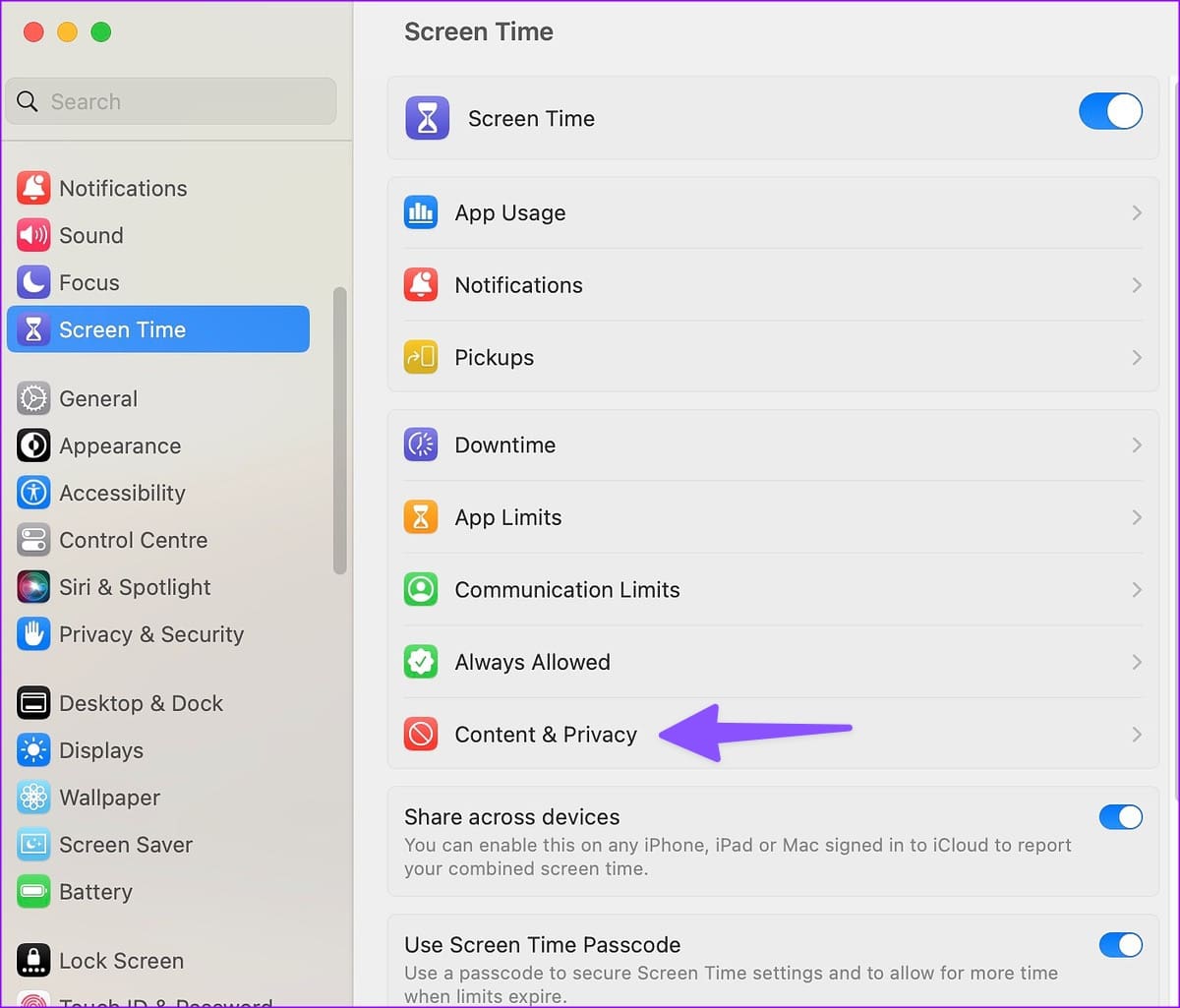
Task: Select Screen Time label in the sidebar
Action: [x=122, y=329]
